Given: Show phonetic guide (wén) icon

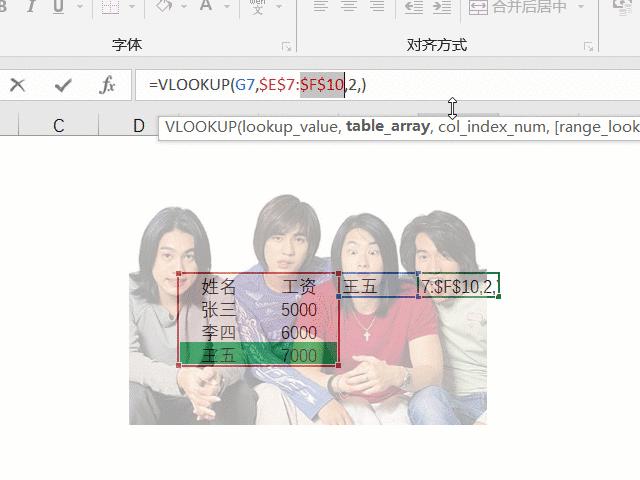Looking at the screenshot, I should pyautogui.click(x=258, y=6).
